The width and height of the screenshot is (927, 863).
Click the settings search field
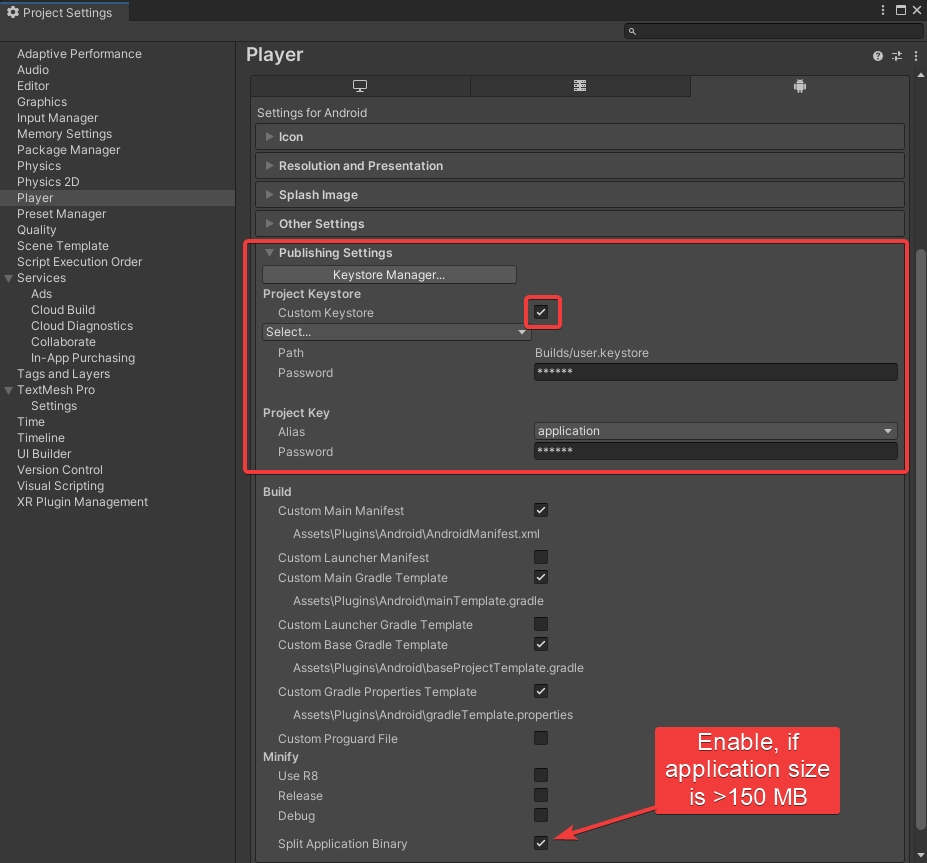pyautogui.click(x=773, y=31)
